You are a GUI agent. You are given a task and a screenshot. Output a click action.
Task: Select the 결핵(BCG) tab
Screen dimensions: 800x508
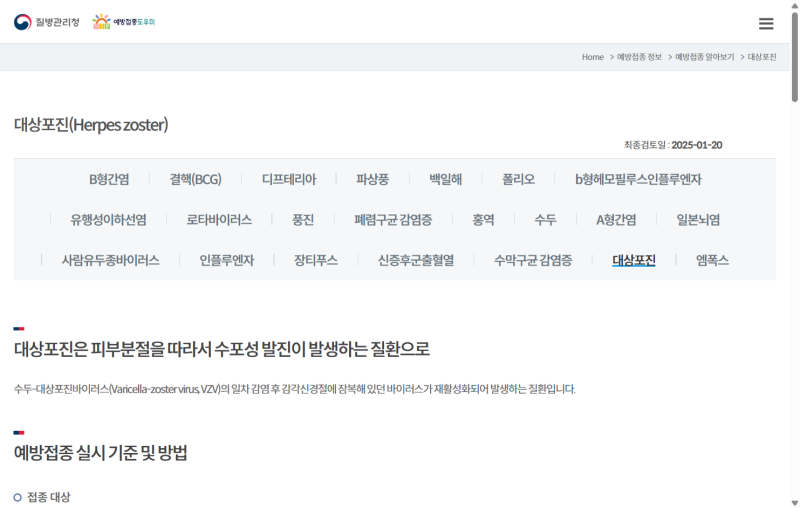(x=195, y=179)
